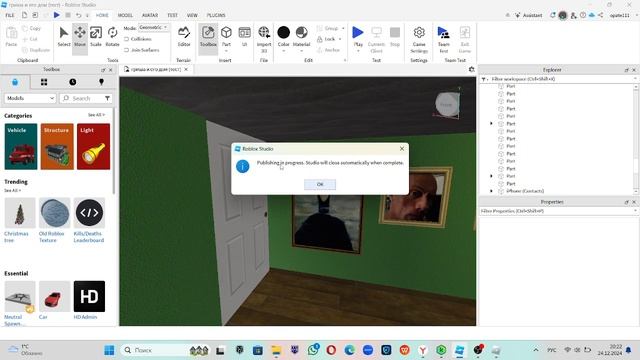The width and height of the screenshot is (640, 360).
Task: Open the UI insert tool
Action: click(x=244, y=36)
